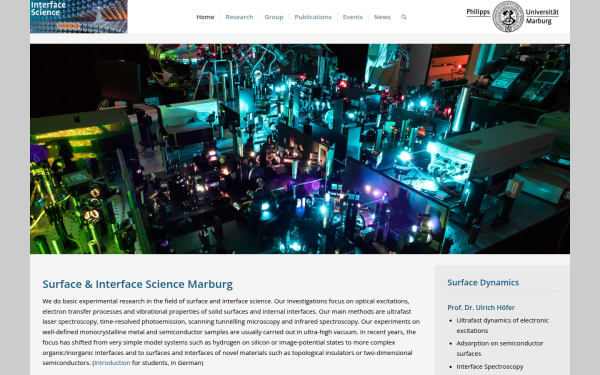Click 'Interface Spectroscopy' list item
The image size is (600, 375).
point(490,367)
